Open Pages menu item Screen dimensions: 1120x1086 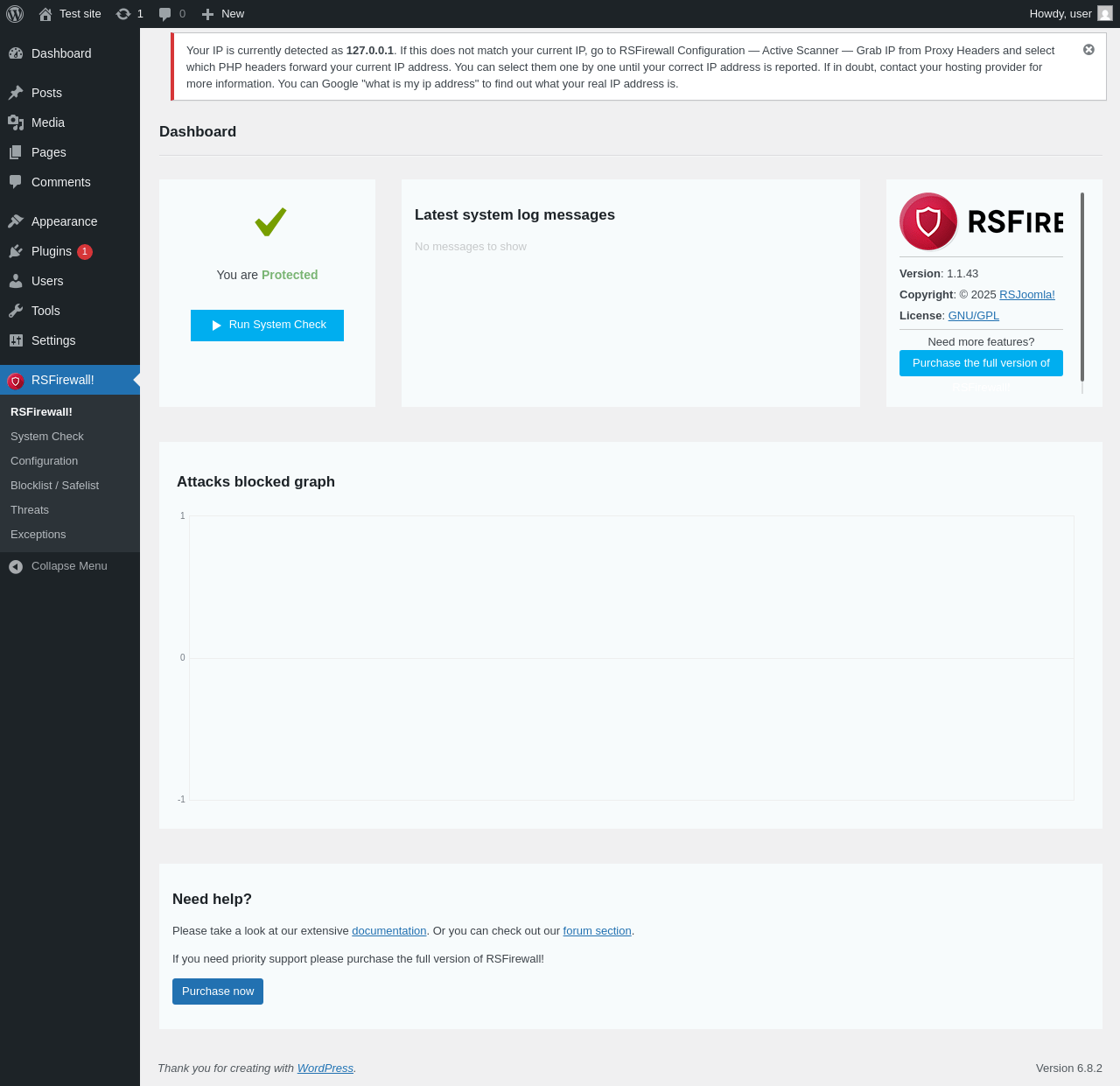pos(70,152)
